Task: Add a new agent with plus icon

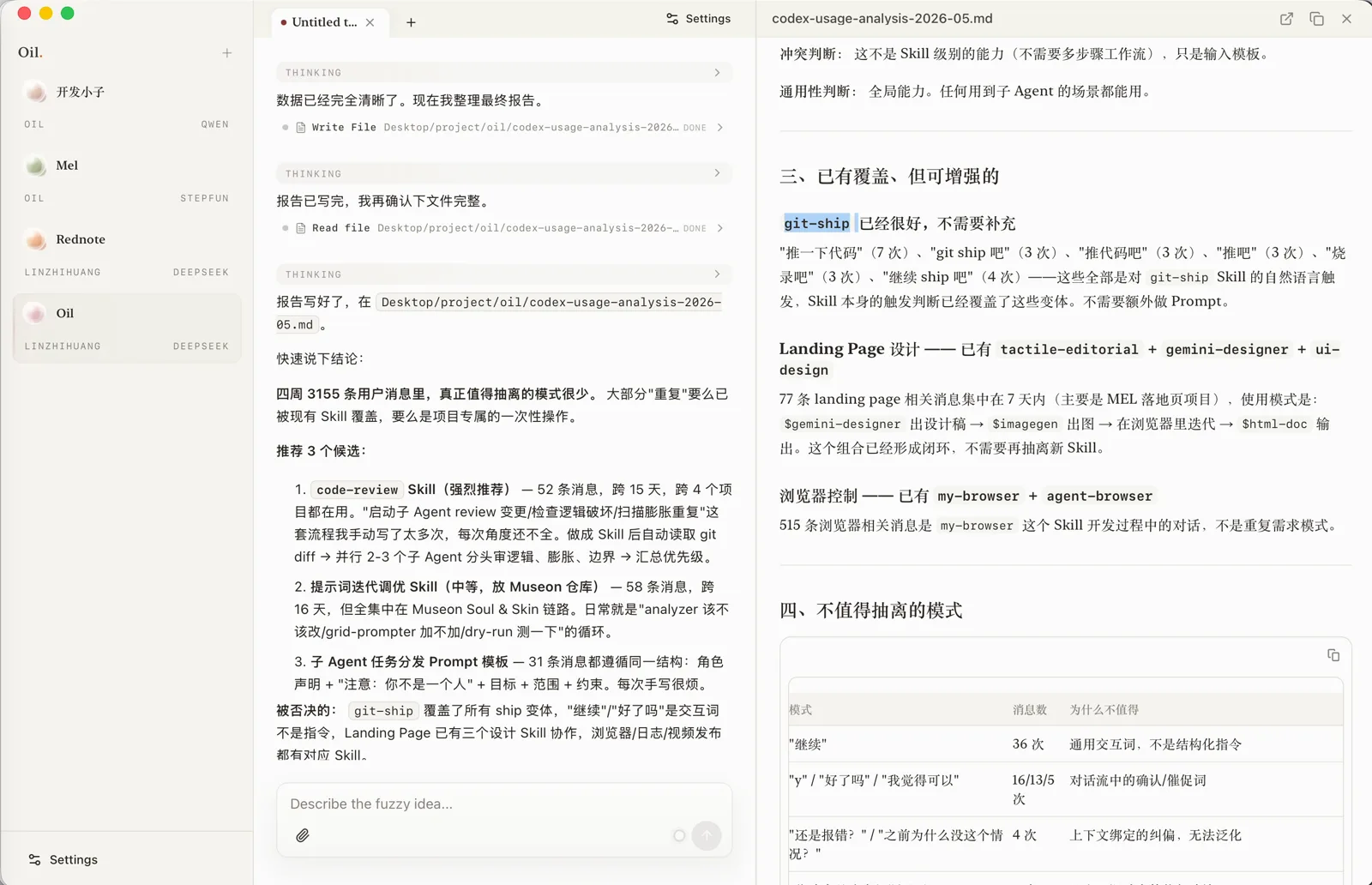Action: click(226, 53)
